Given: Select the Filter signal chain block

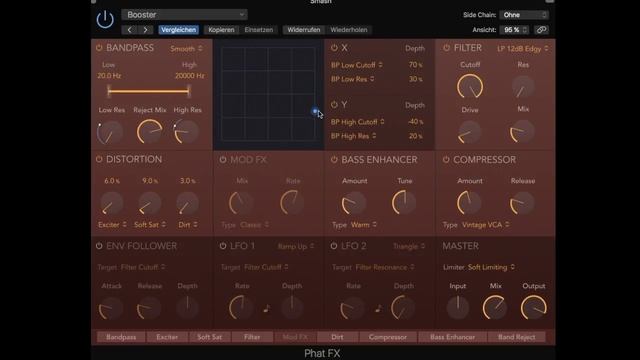Looking at the screenshot, I should [252, 337].
